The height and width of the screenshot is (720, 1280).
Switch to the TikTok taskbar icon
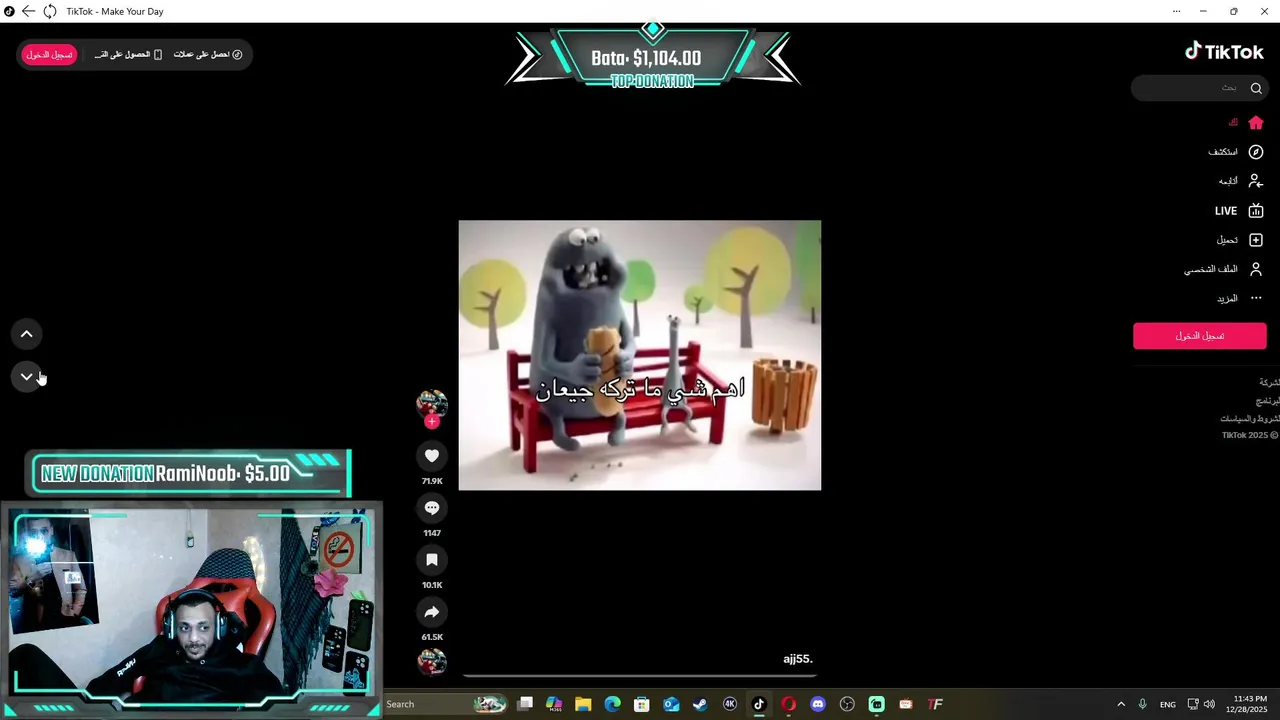[759, 704]
